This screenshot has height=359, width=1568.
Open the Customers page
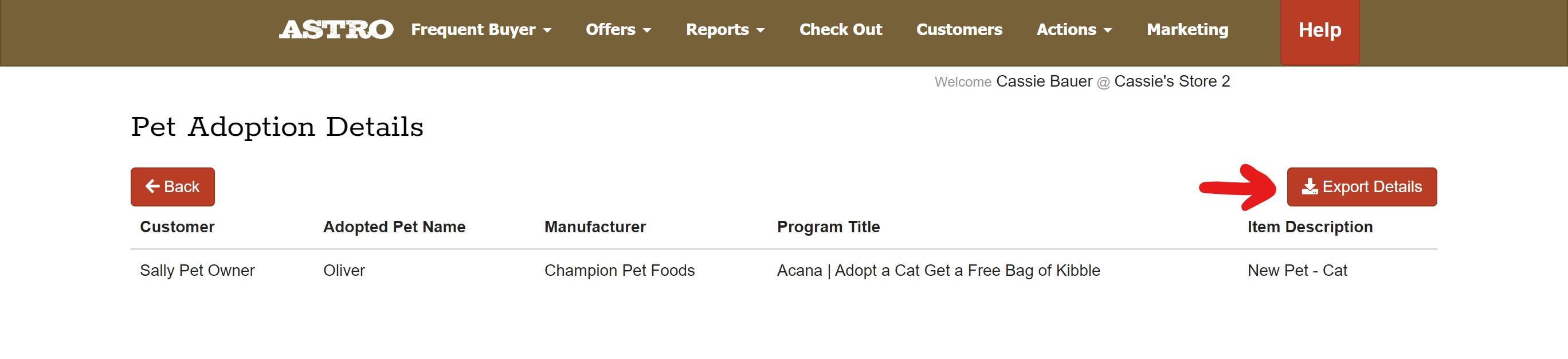tap(959, 29)
